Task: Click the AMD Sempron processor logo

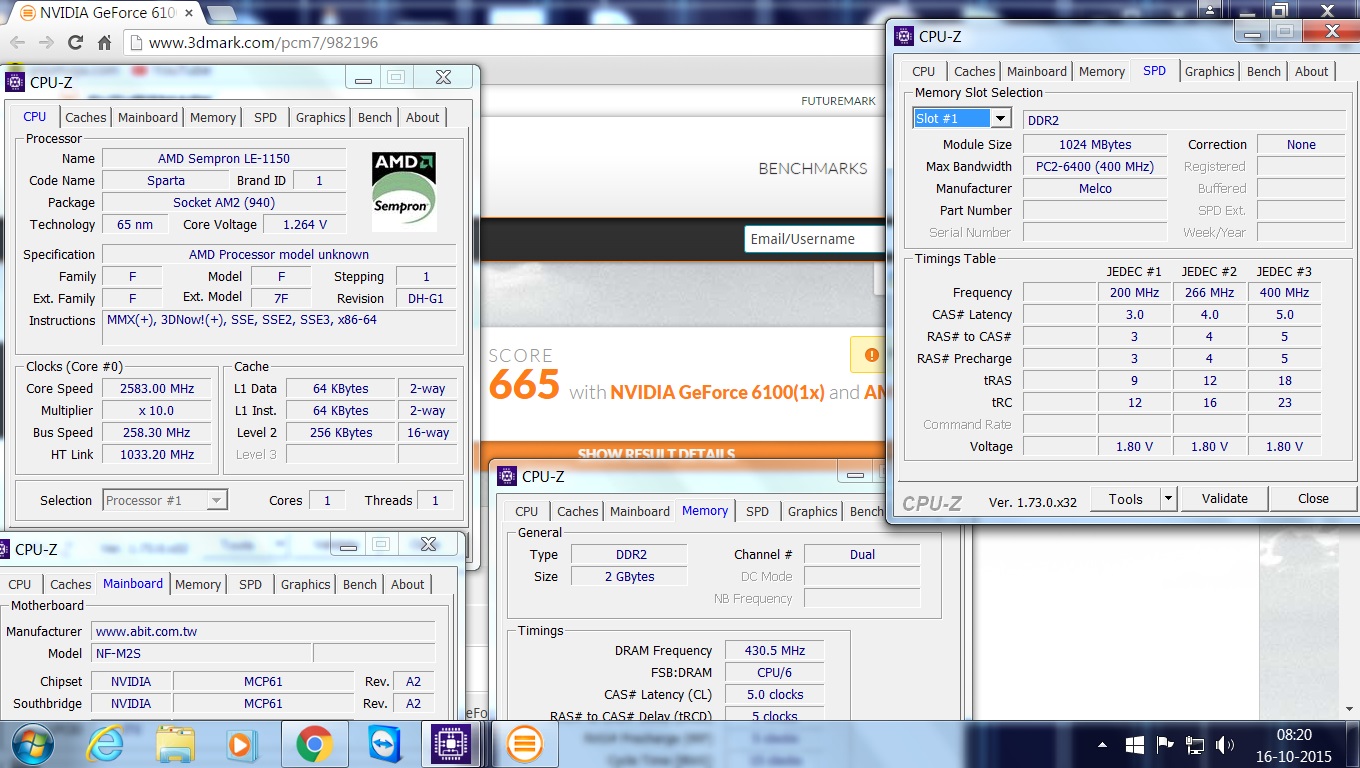Action: (x=404, y=191)
